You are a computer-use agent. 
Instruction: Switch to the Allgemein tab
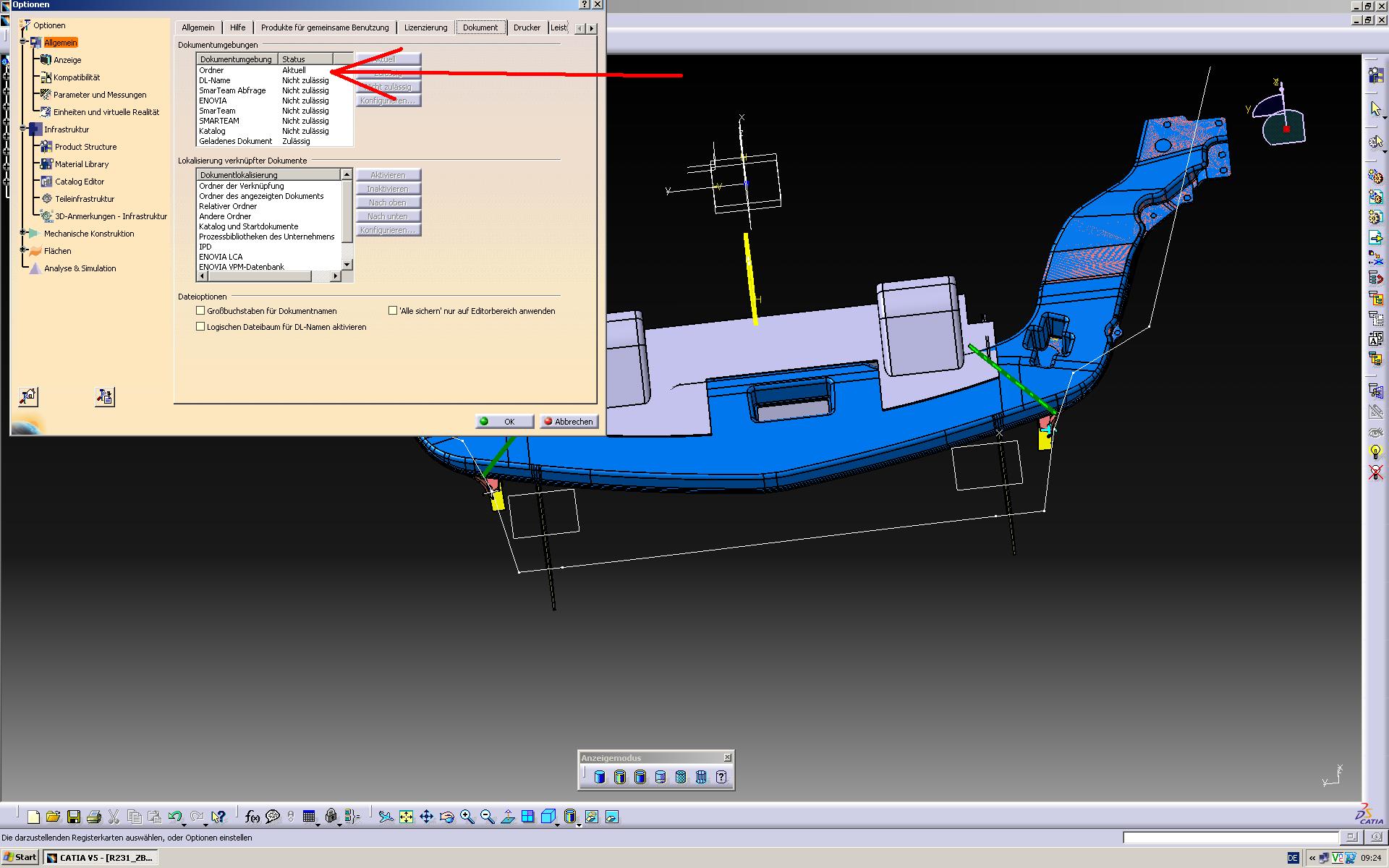(x=198, y=27)
